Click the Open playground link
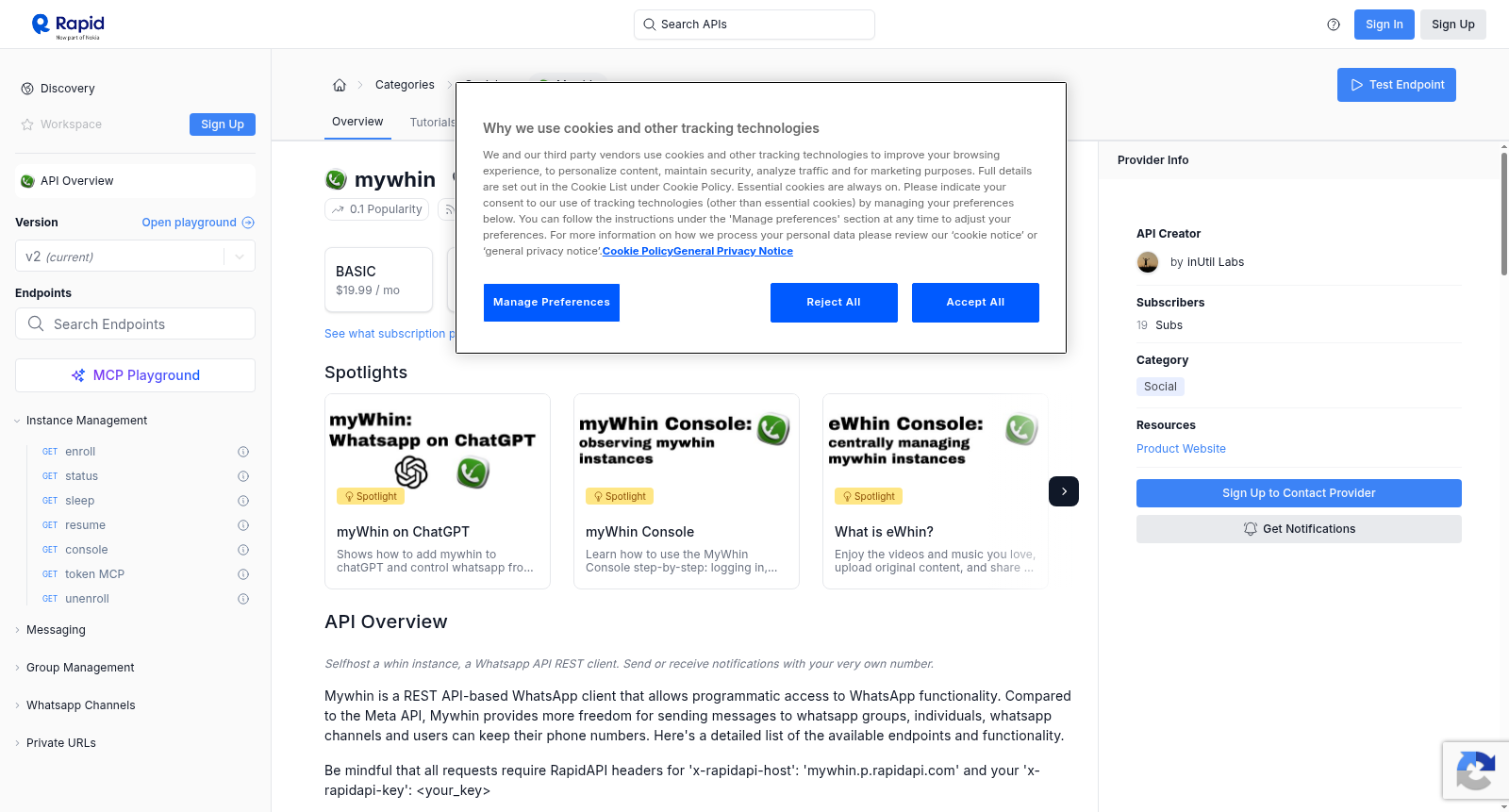This screenshot has height=812, width=1509. [x=198, y=223]
